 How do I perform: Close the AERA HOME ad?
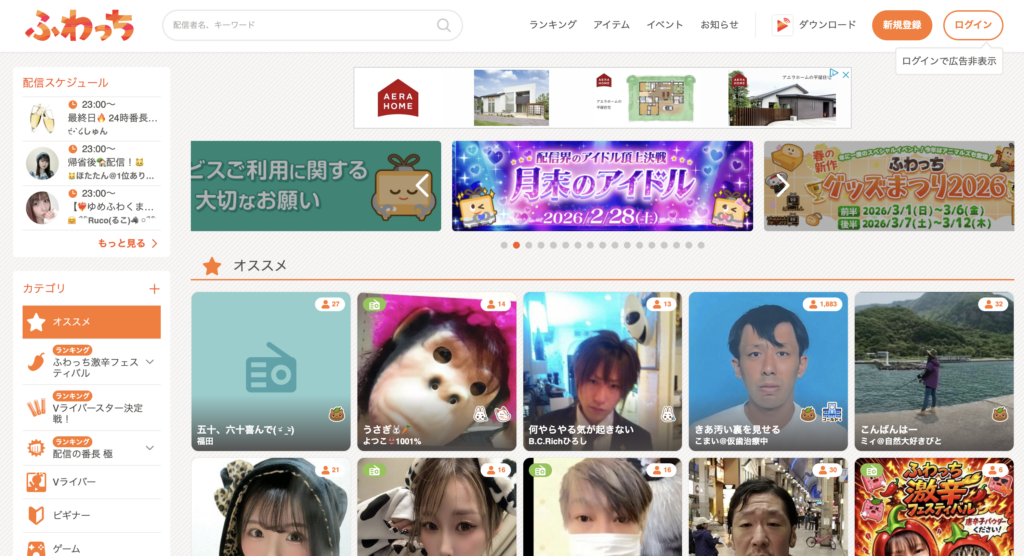(845, 75)
